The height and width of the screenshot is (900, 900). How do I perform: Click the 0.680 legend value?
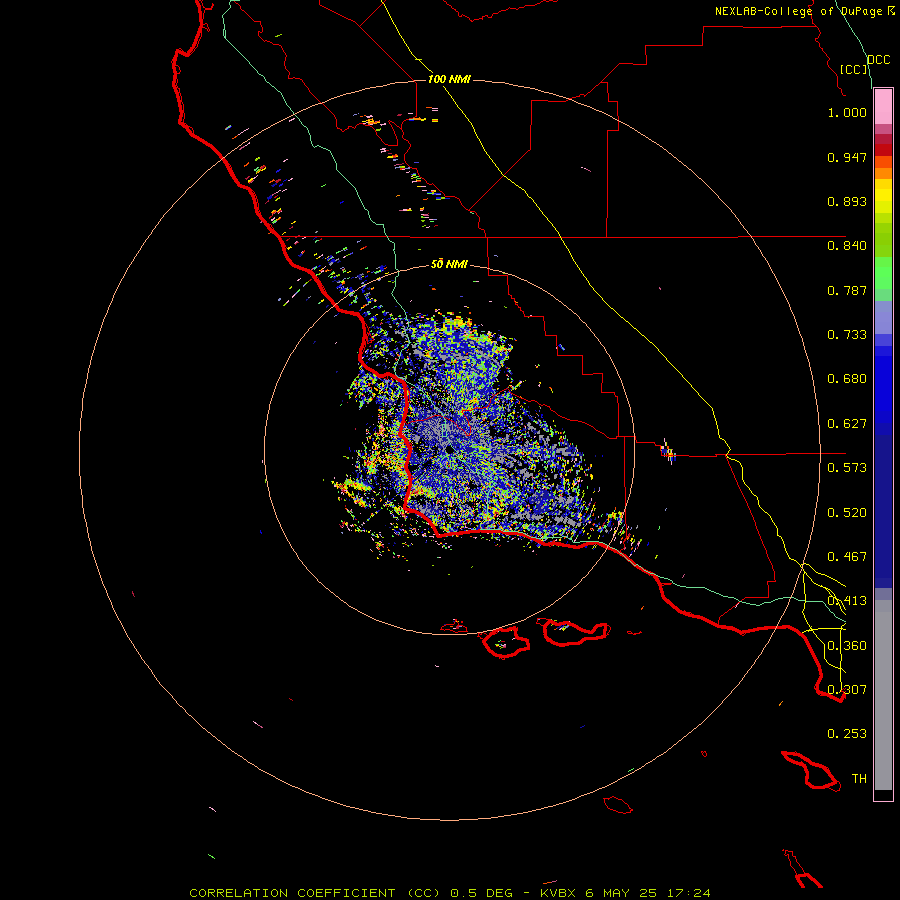pyautogui.click(x=847, y=379)
